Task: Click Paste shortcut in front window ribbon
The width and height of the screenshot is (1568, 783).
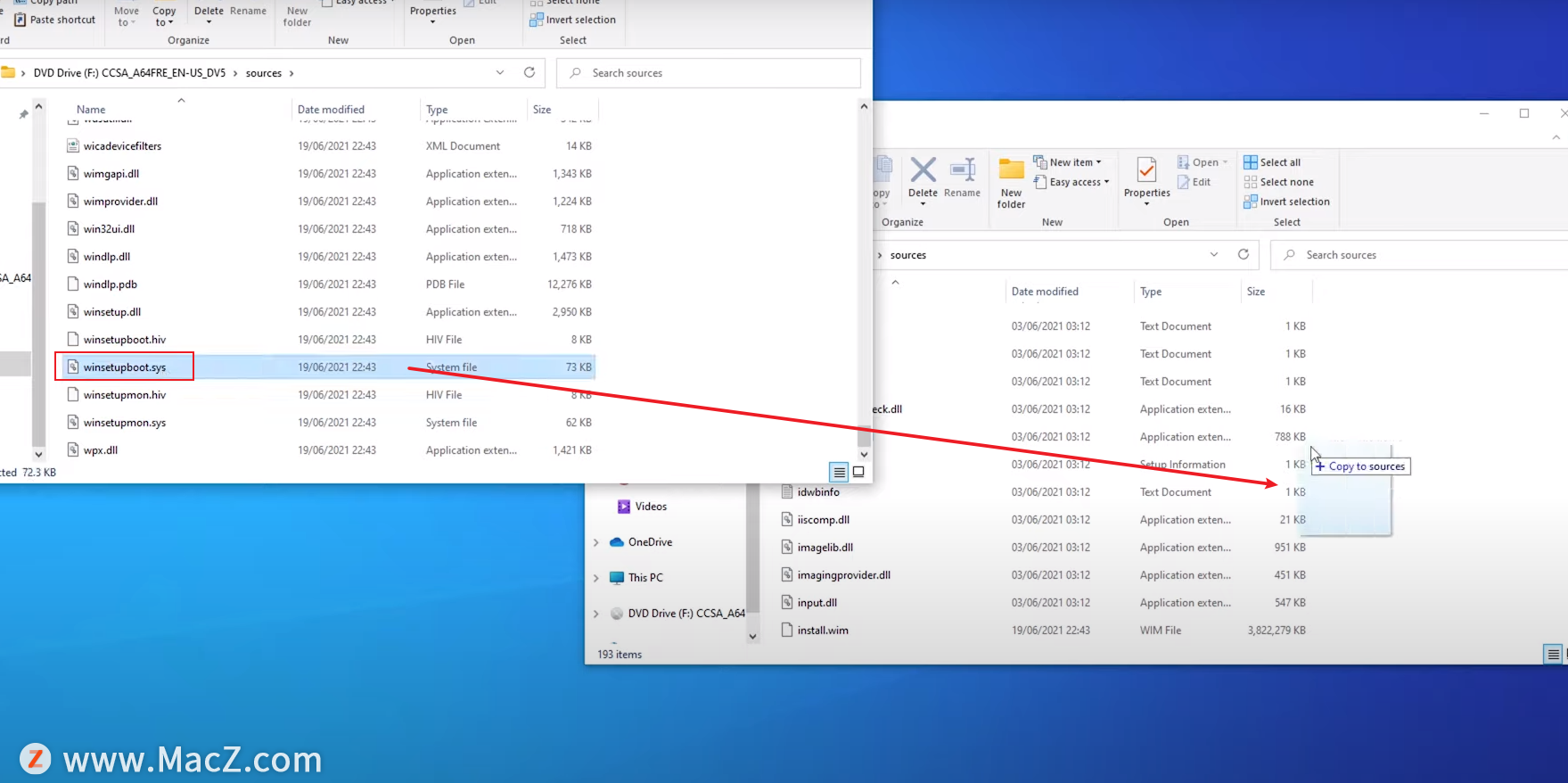Action: click(54, 20)
